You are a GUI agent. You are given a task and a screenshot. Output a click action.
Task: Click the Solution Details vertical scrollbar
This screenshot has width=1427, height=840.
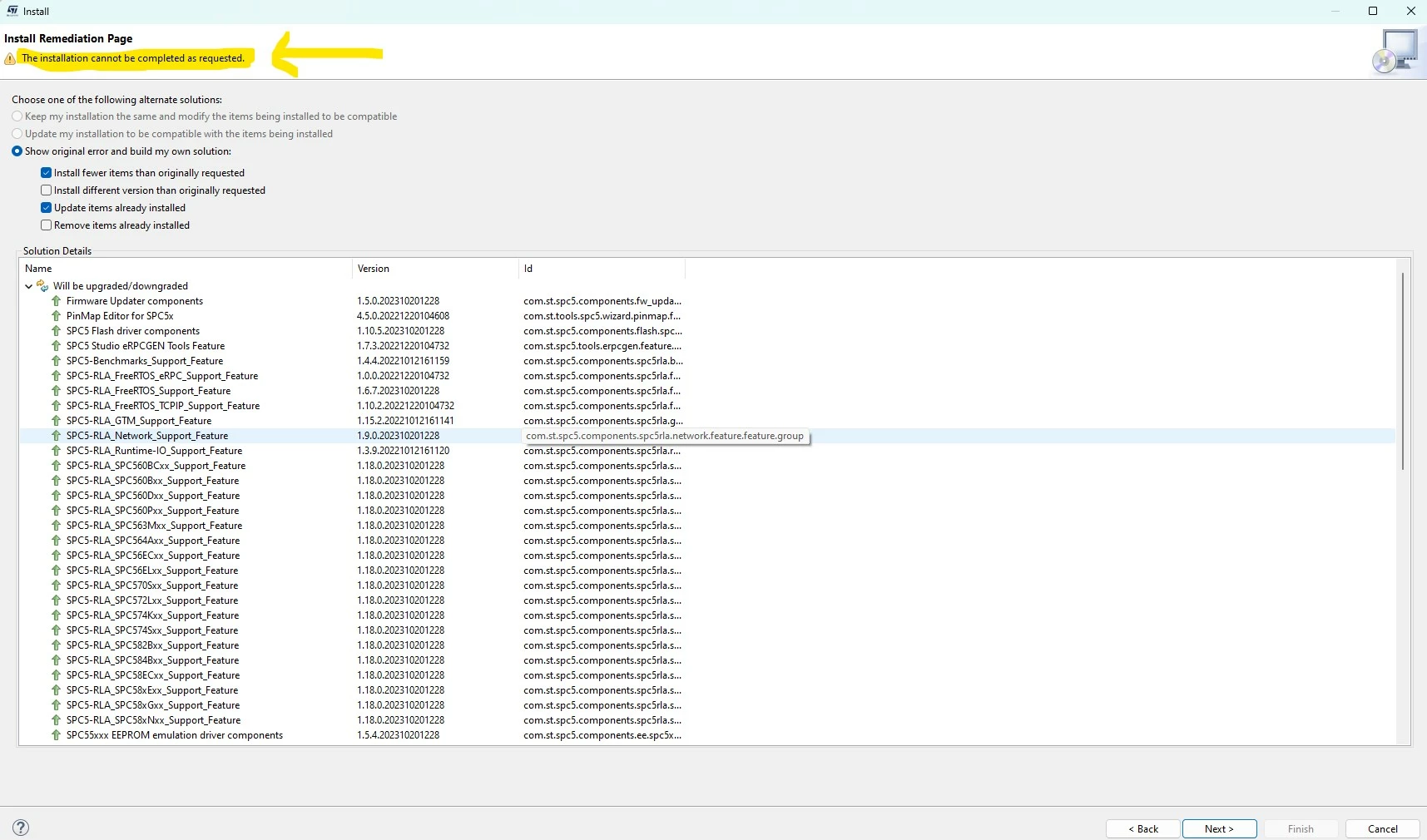click(x=1403, y=372)
